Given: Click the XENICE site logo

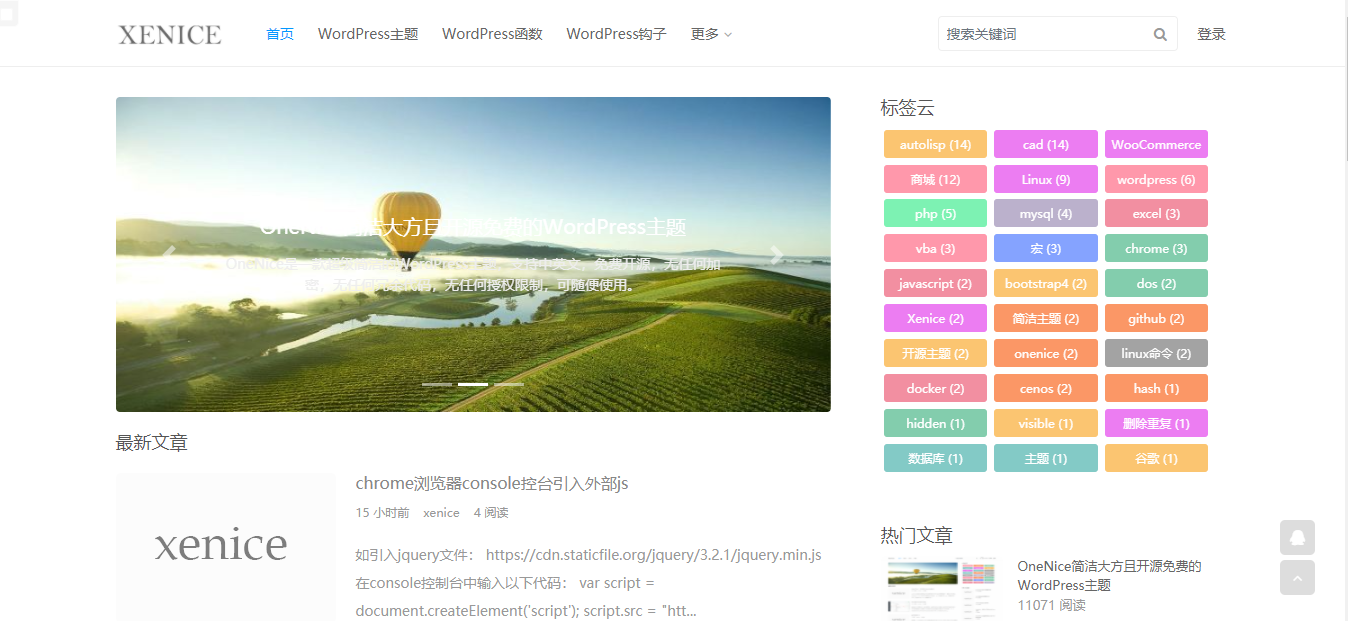Looking at the screenshot, I should [168, 33].
